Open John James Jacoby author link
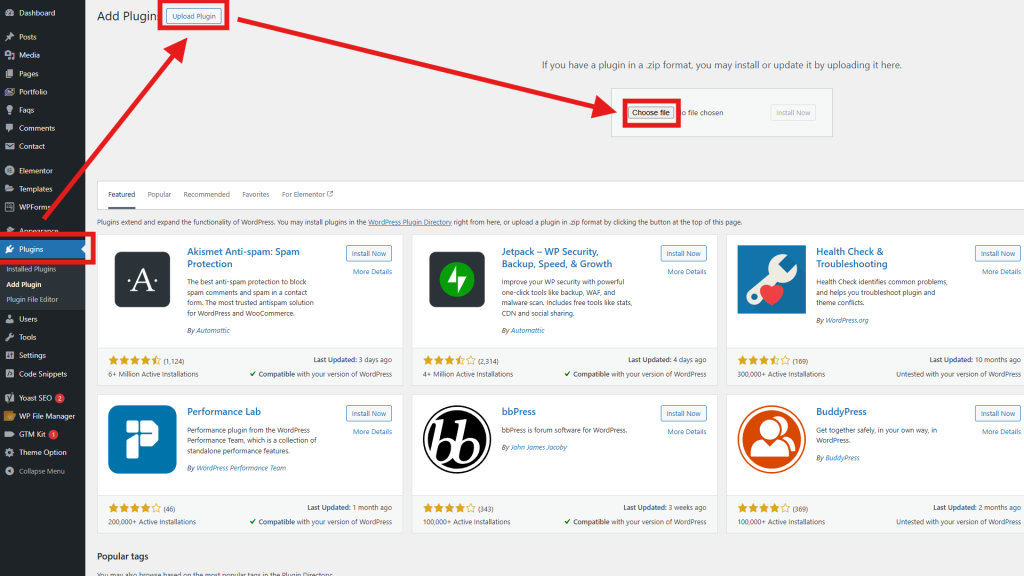 tap(538, 447)
